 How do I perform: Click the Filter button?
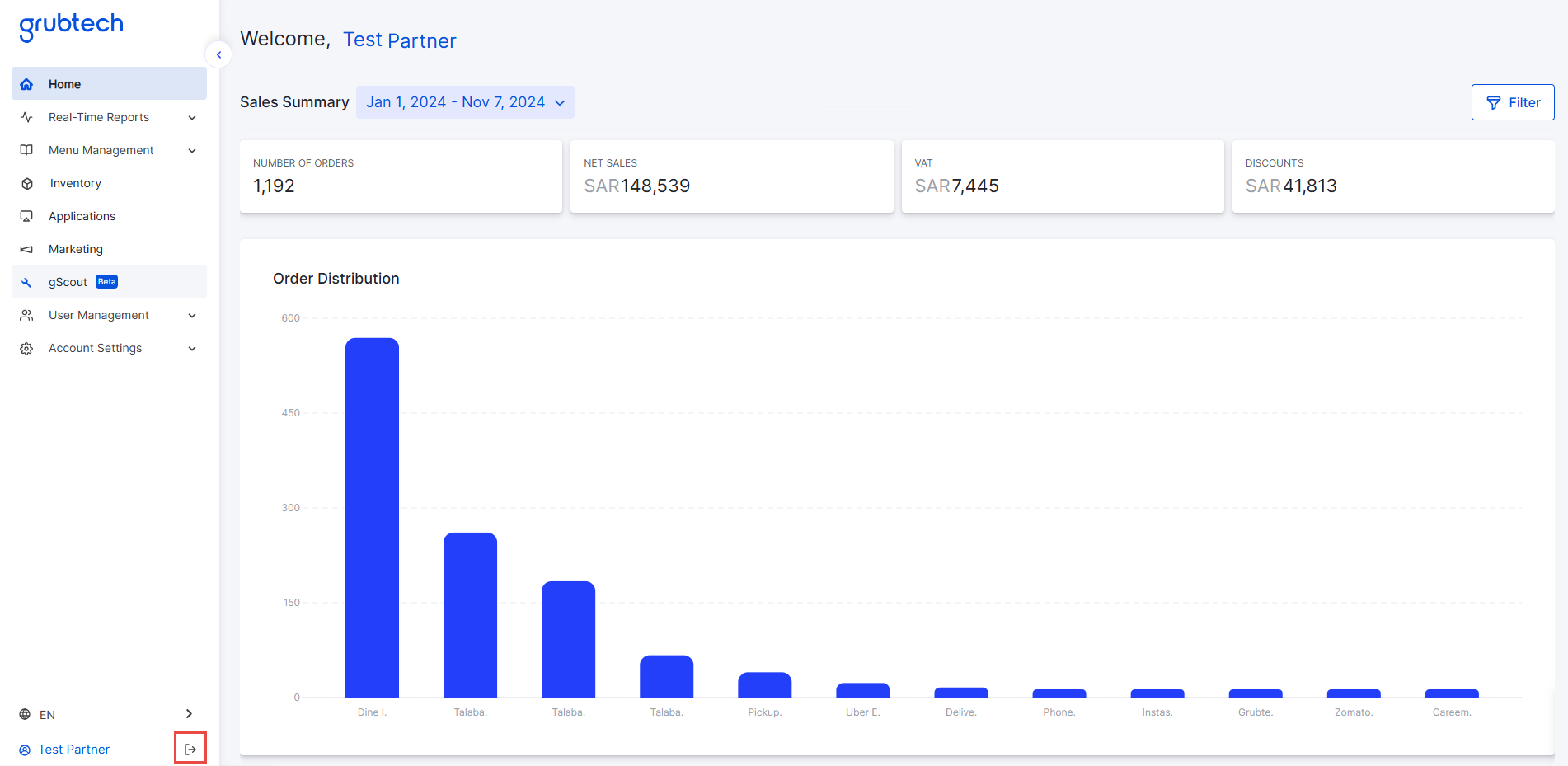(1512, 102)
